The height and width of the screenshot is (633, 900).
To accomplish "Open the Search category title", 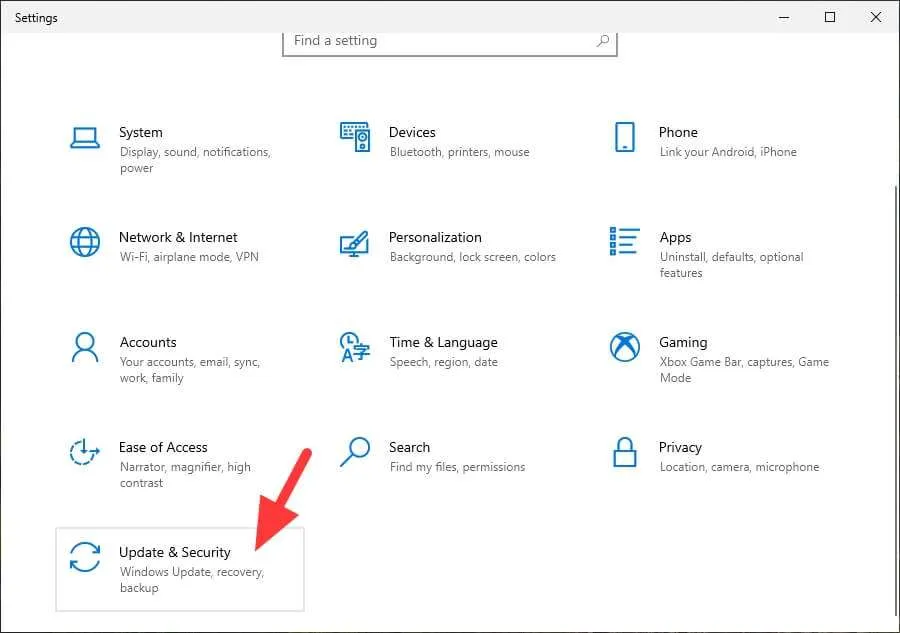I will point(409,448).
